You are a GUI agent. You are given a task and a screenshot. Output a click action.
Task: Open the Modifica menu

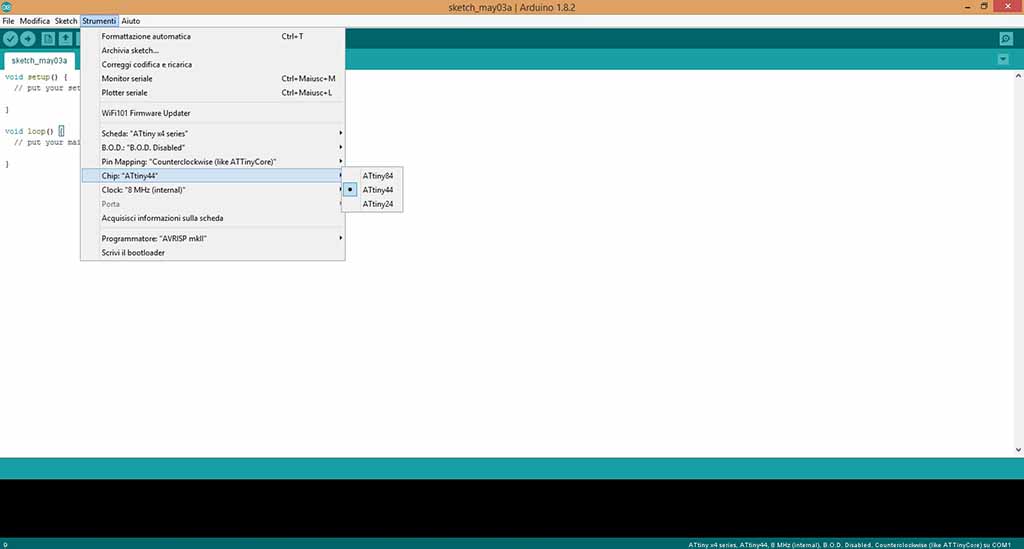[35, 21]
